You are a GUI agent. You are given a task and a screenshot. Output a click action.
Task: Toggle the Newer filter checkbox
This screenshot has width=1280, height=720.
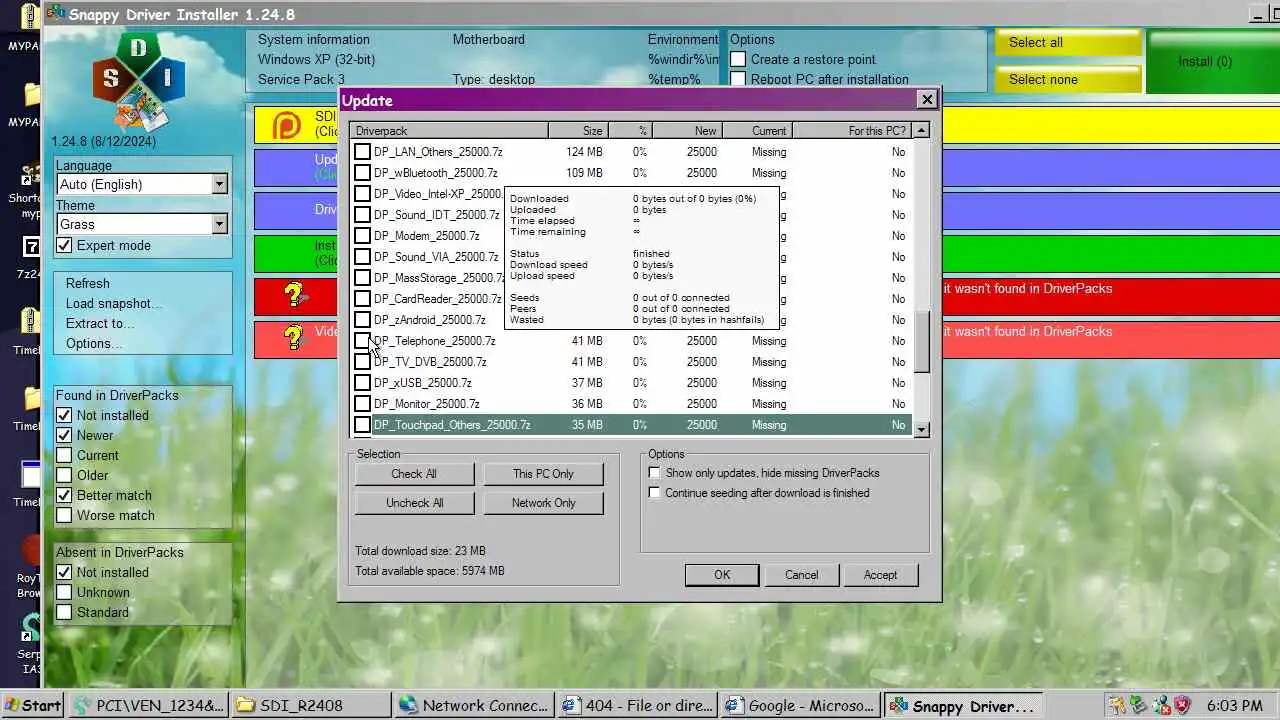[x=64, y=435]
